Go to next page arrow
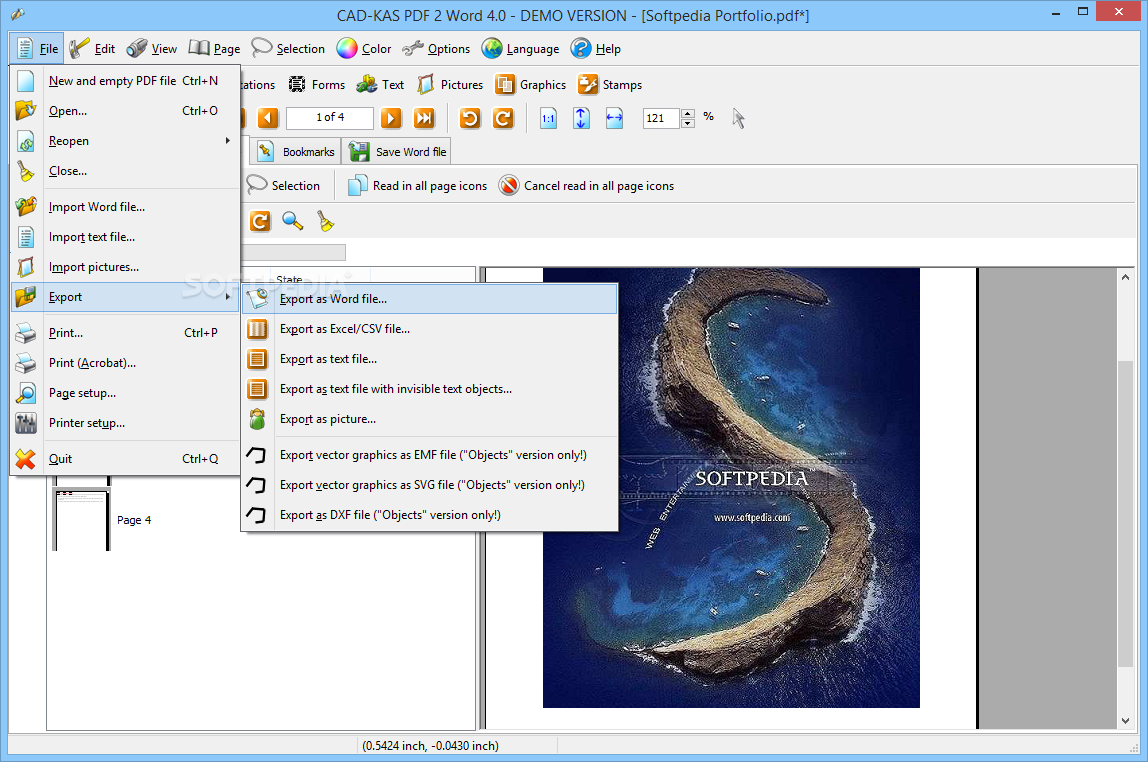This screenshot has width=1148, height=762. pos(391,118)
